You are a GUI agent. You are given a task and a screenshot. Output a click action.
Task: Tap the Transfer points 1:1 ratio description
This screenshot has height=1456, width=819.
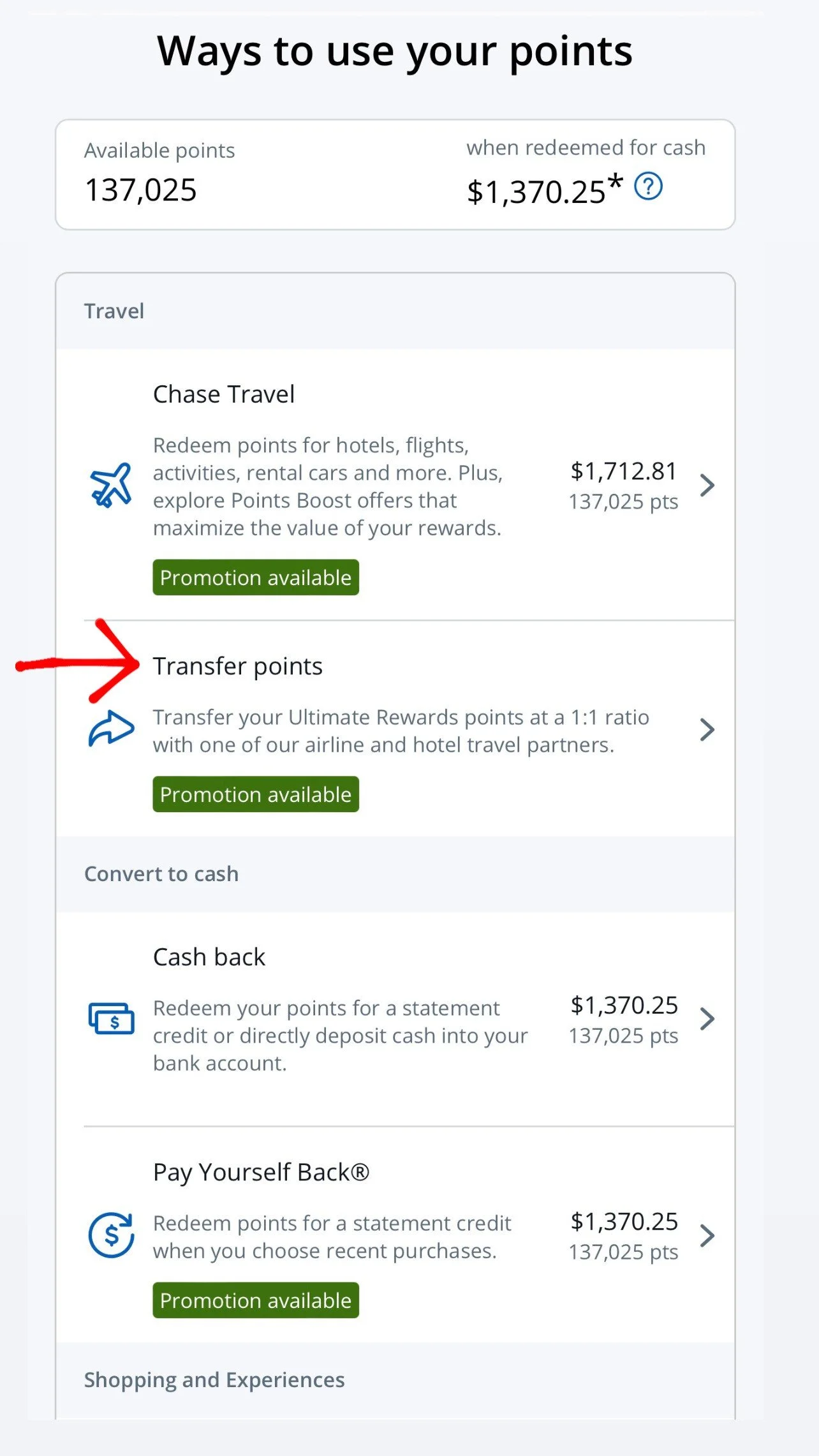click(401, 731)
